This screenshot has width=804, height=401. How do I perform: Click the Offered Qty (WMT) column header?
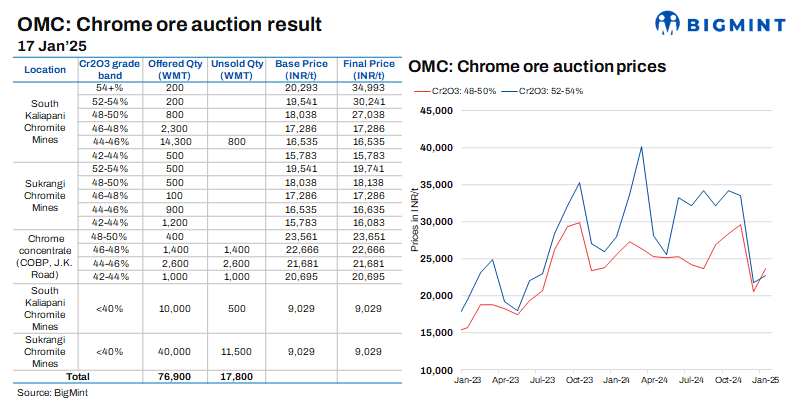[x=175, y=69]
